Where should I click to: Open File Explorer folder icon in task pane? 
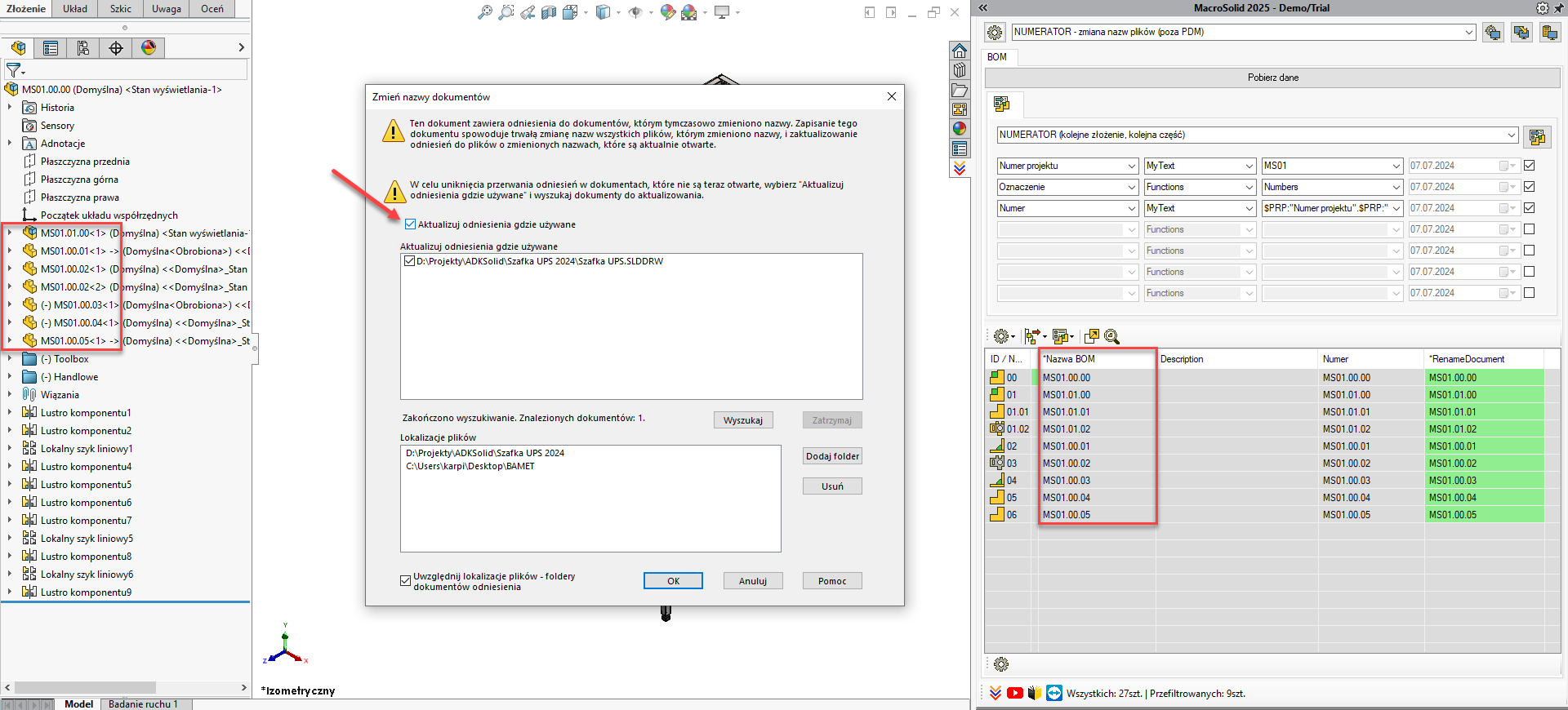(960, 90)
